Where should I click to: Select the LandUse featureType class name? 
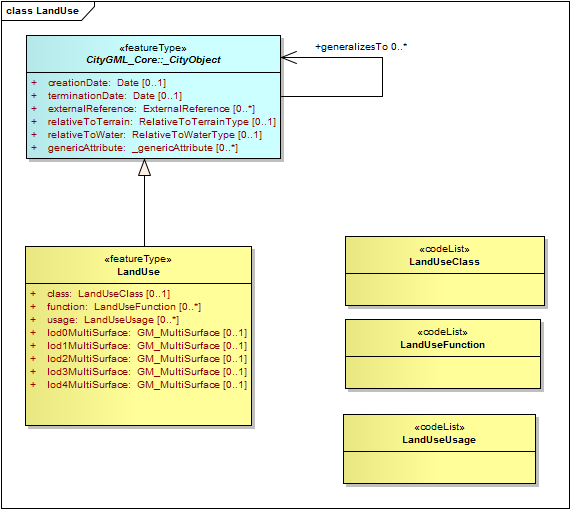[x=138, y=272]
